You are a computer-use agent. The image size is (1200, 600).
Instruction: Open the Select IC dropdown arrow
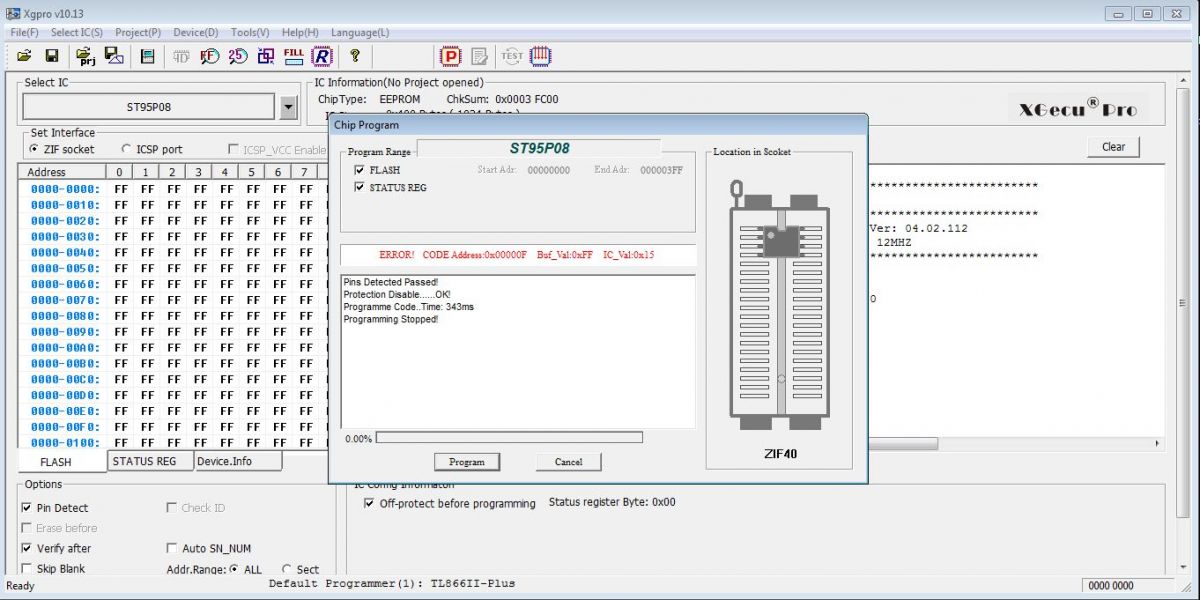[288, 106]
